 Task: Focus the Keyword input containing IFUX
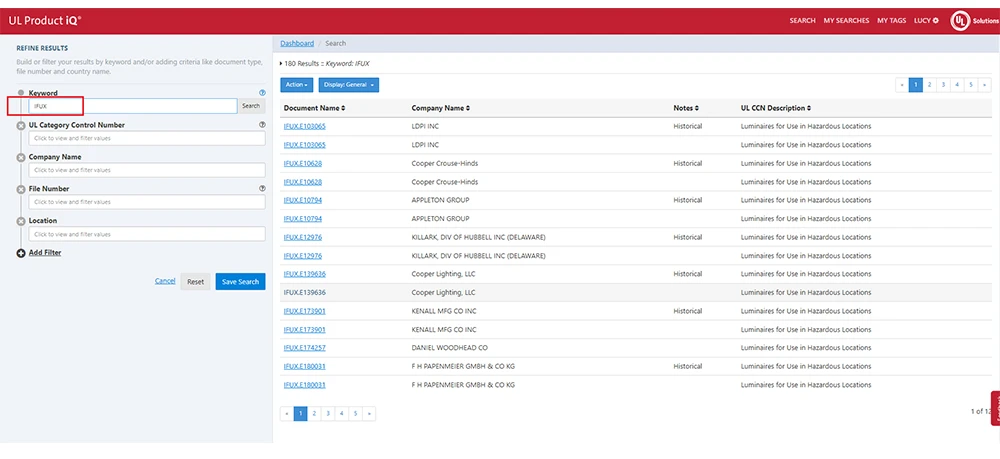point(133,106)
